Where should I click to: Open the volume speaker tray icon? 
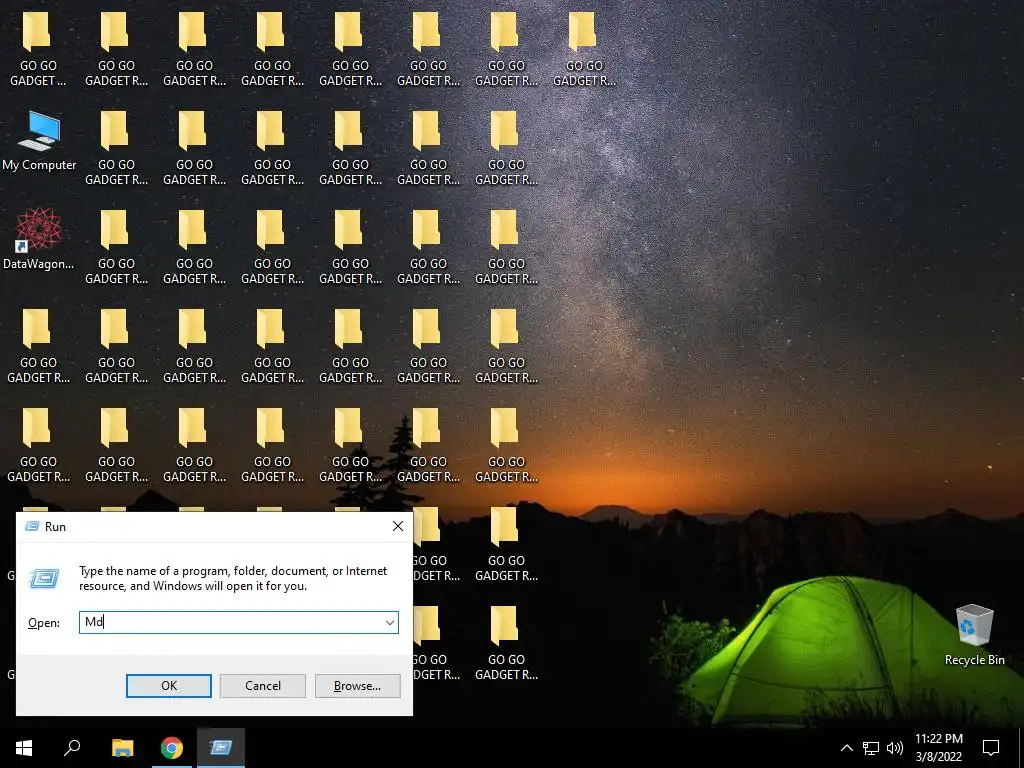tap(895, 748)
